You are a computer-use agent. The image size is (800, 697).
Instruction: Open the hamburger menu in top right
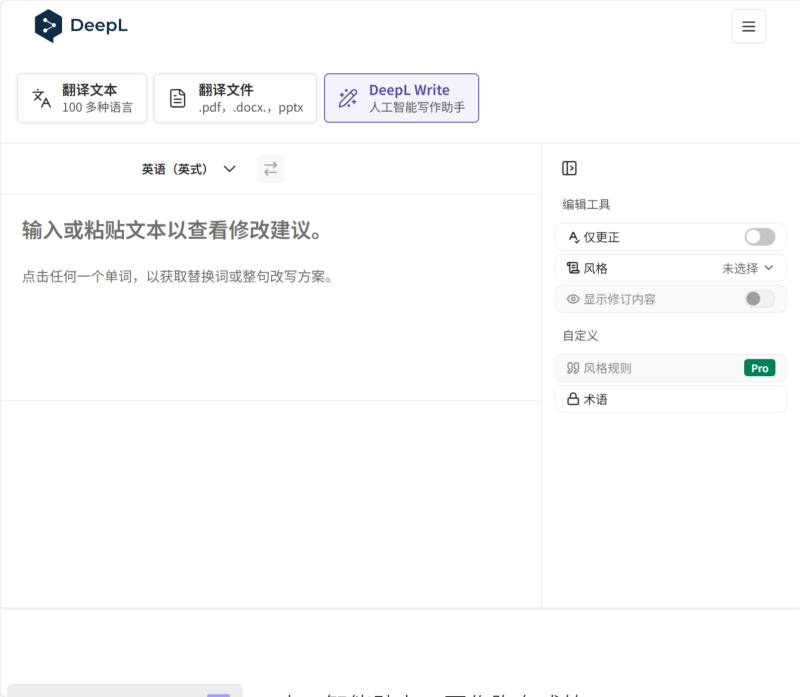coord(748,26)
